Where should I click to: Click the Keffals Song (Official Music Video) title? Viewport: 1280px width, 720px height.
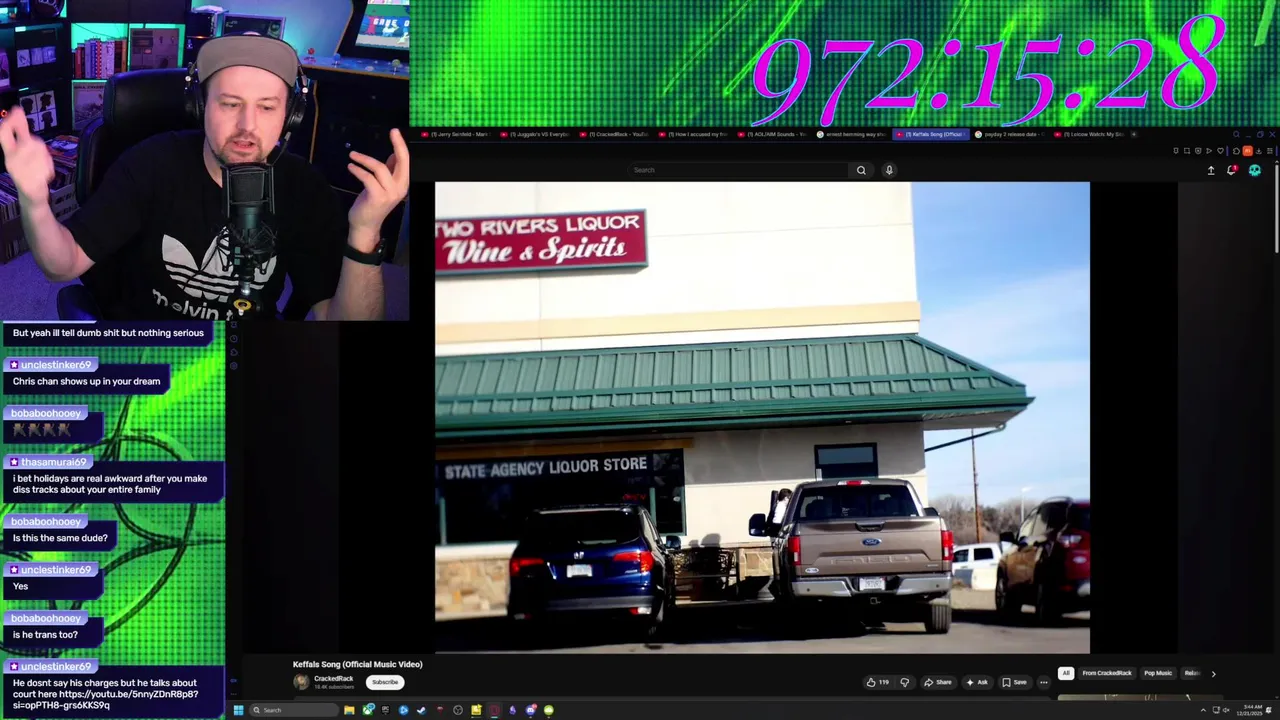pyautogui.click(x=358, y=664)
